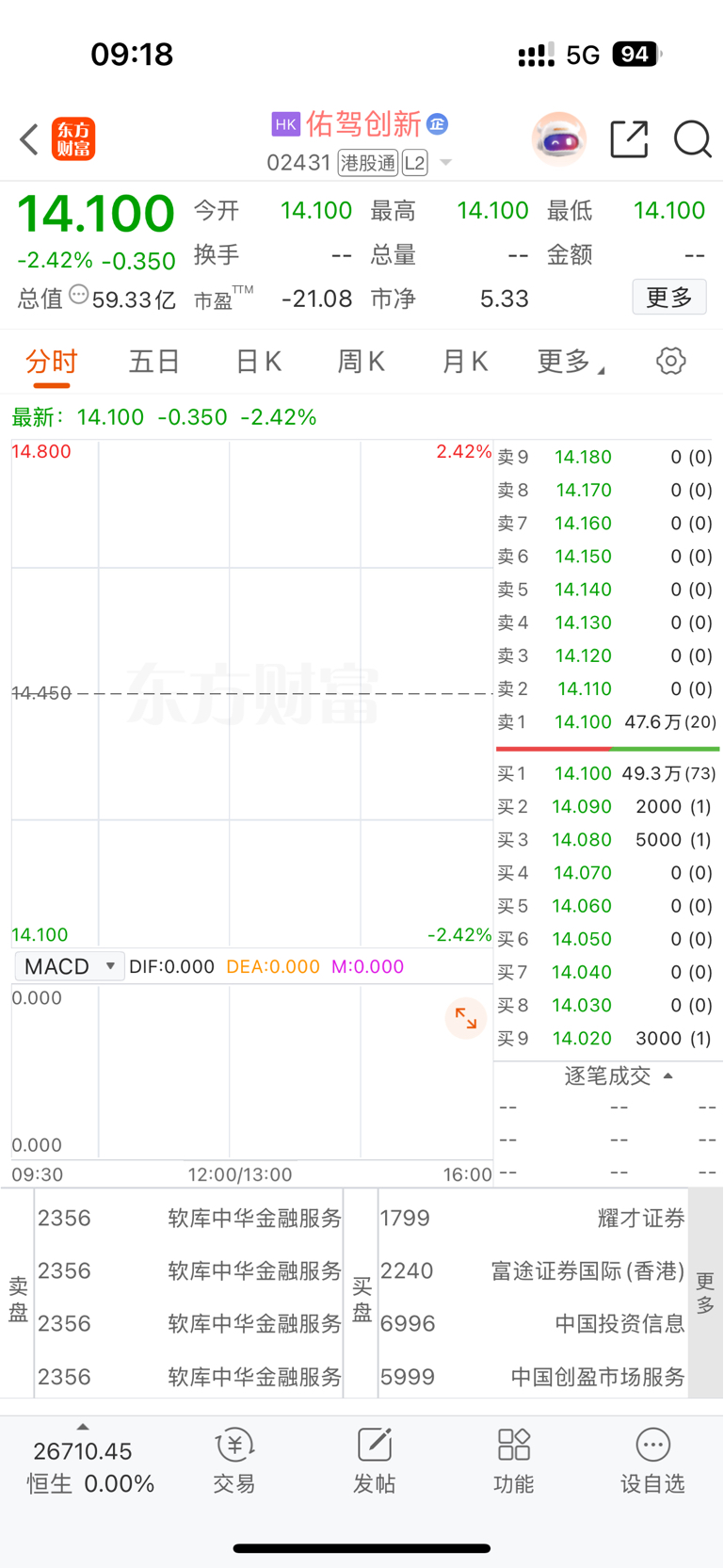Tap the back arrow icon

(x=29, y=139)
